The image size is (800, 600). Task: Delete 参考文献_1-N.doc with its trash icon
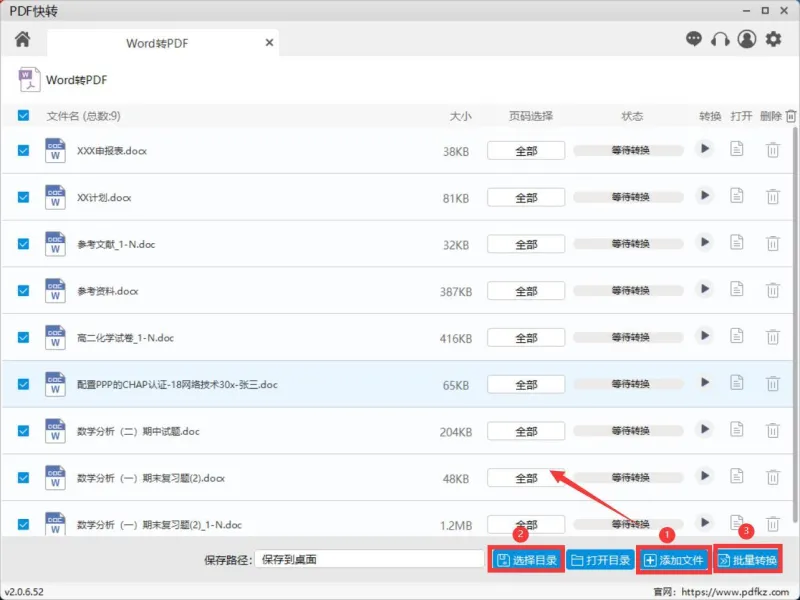coord(773,243)
